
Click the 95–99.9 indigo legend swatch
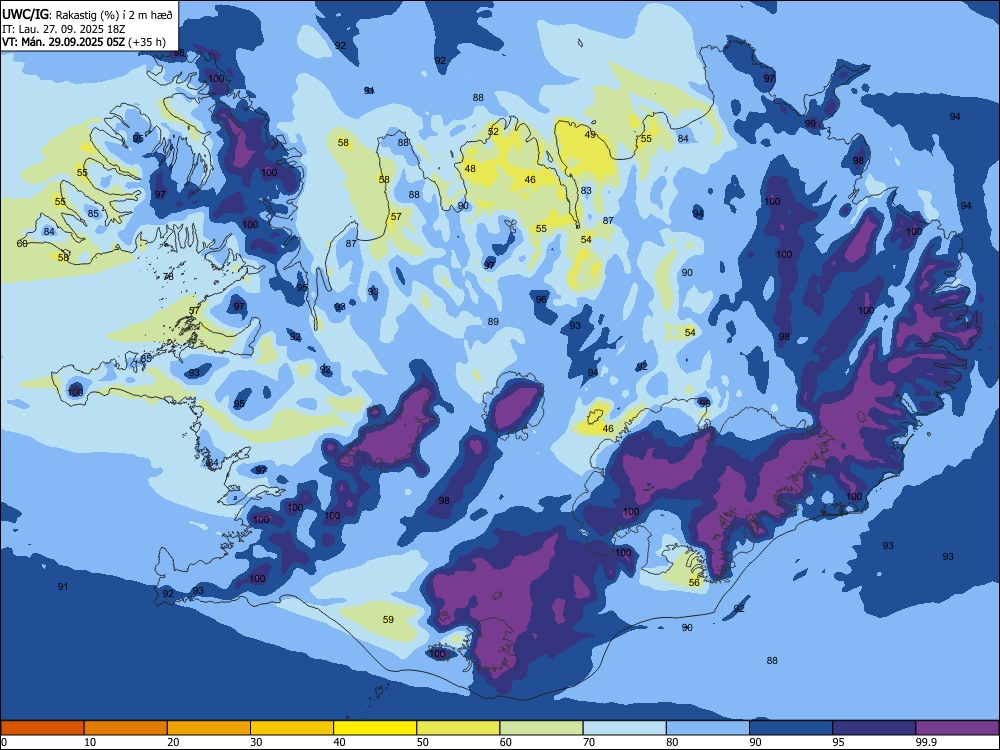874,728
